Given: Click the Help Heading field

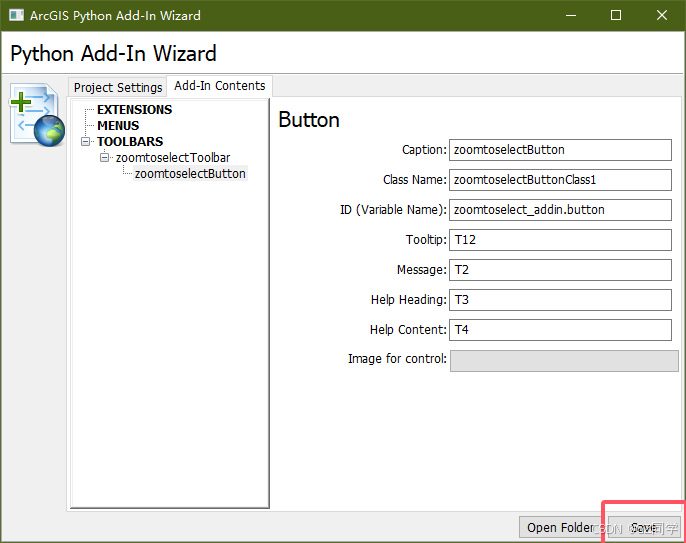Looking at the screenshot, I should pyautogui.click(x=560, y=300).
